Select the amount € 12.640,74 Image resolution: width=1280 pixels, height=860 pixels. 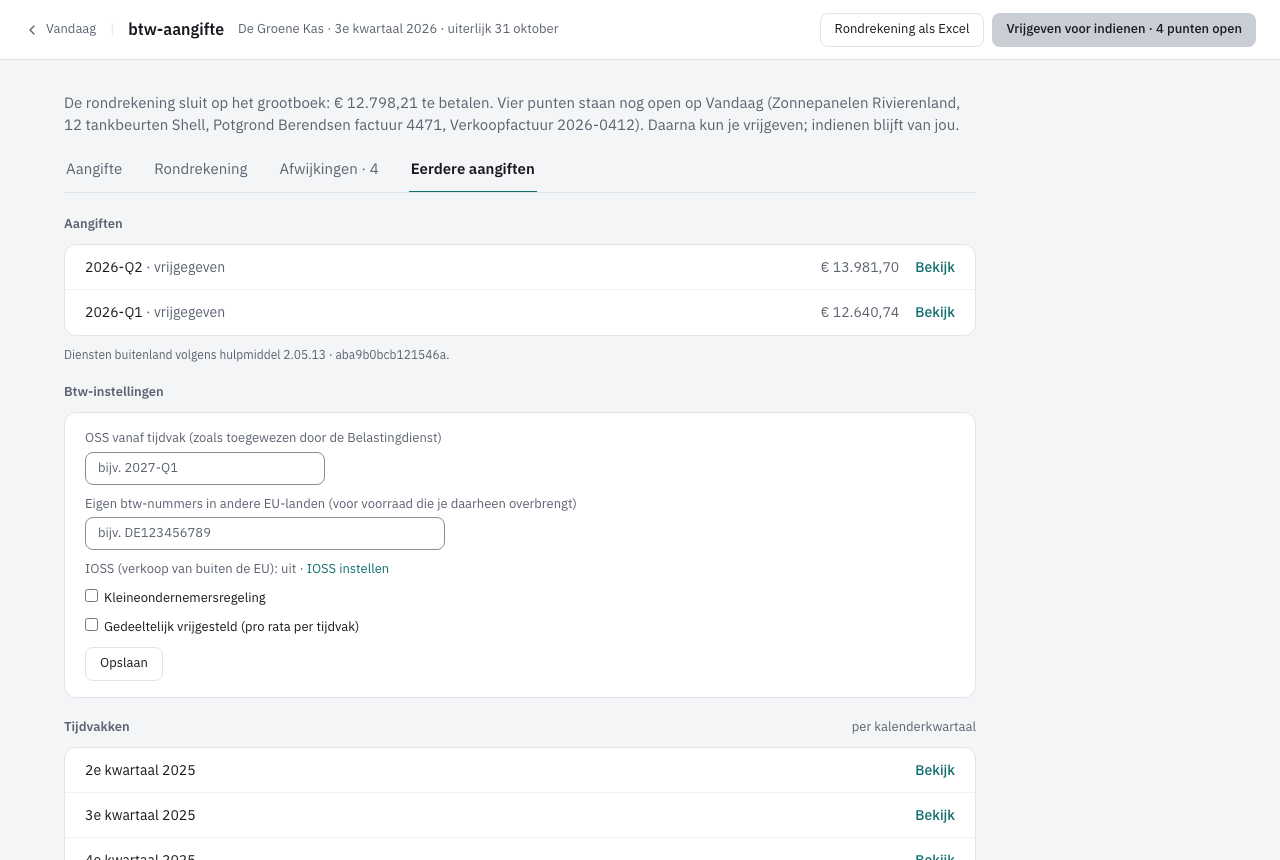(x=860, y=312)
